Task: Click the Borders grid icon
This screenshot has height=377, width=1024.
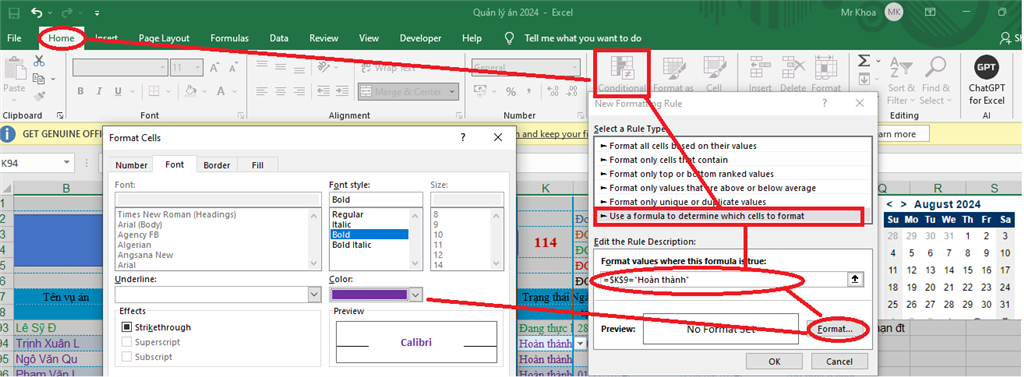Action: [x=153, y=91]
